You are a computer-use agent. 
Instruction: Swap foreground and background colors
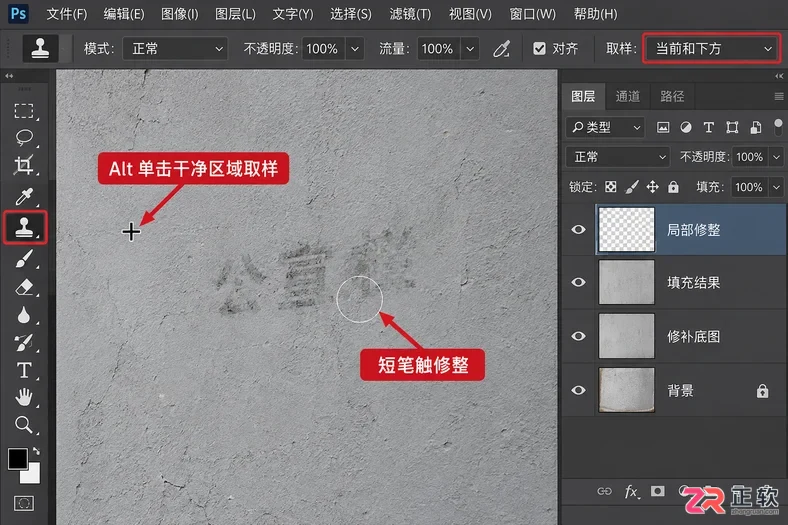pyautogui.click(x=36, y=451)
